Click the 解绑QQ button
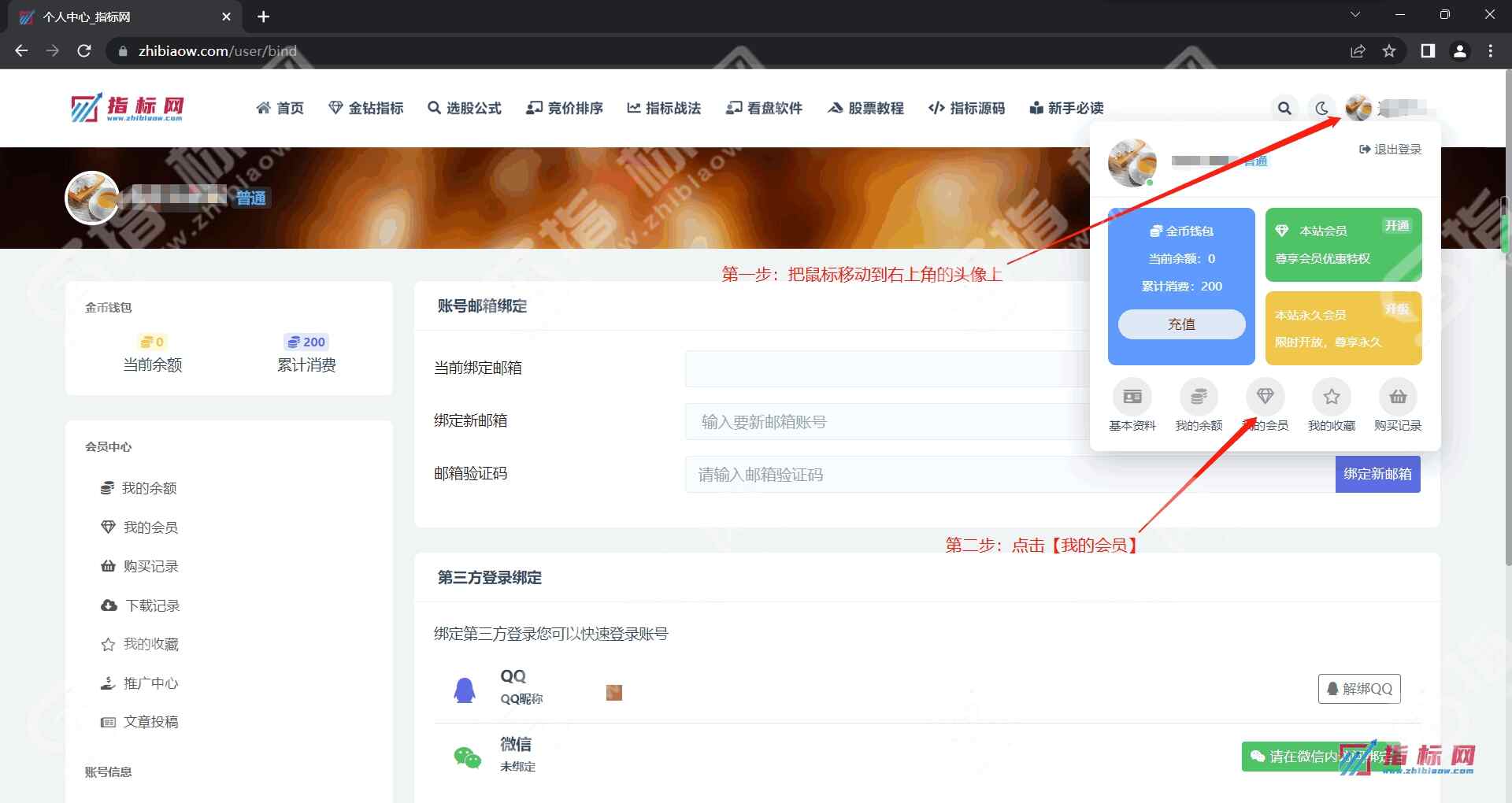This screenshot has width=1512, height=803. coord(1359,688)
